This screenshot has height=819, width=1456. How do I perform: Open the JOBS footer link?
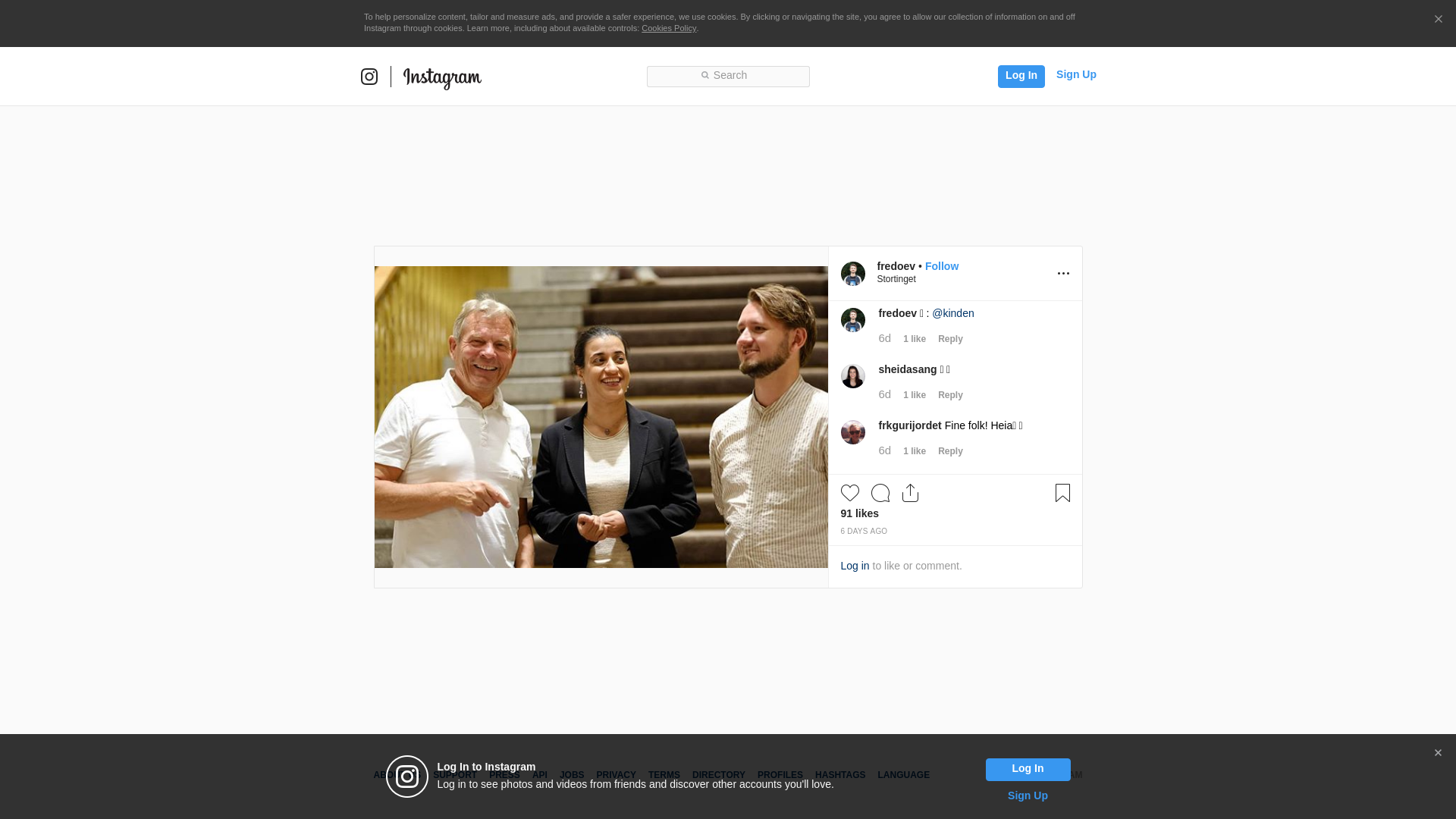[x=572, y=775]
